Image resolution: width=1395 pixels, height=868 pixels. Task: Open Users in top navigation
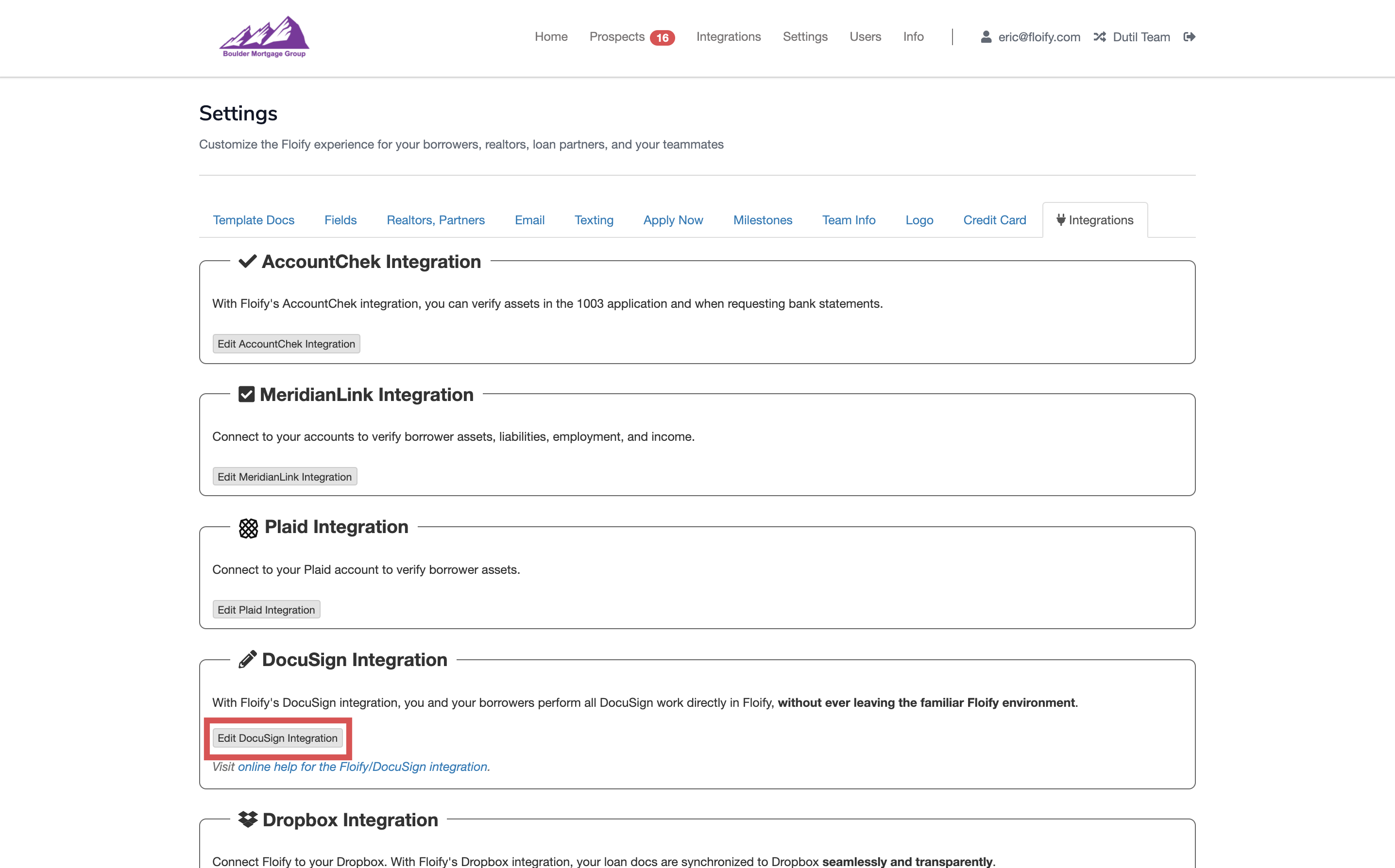(865, 37)
